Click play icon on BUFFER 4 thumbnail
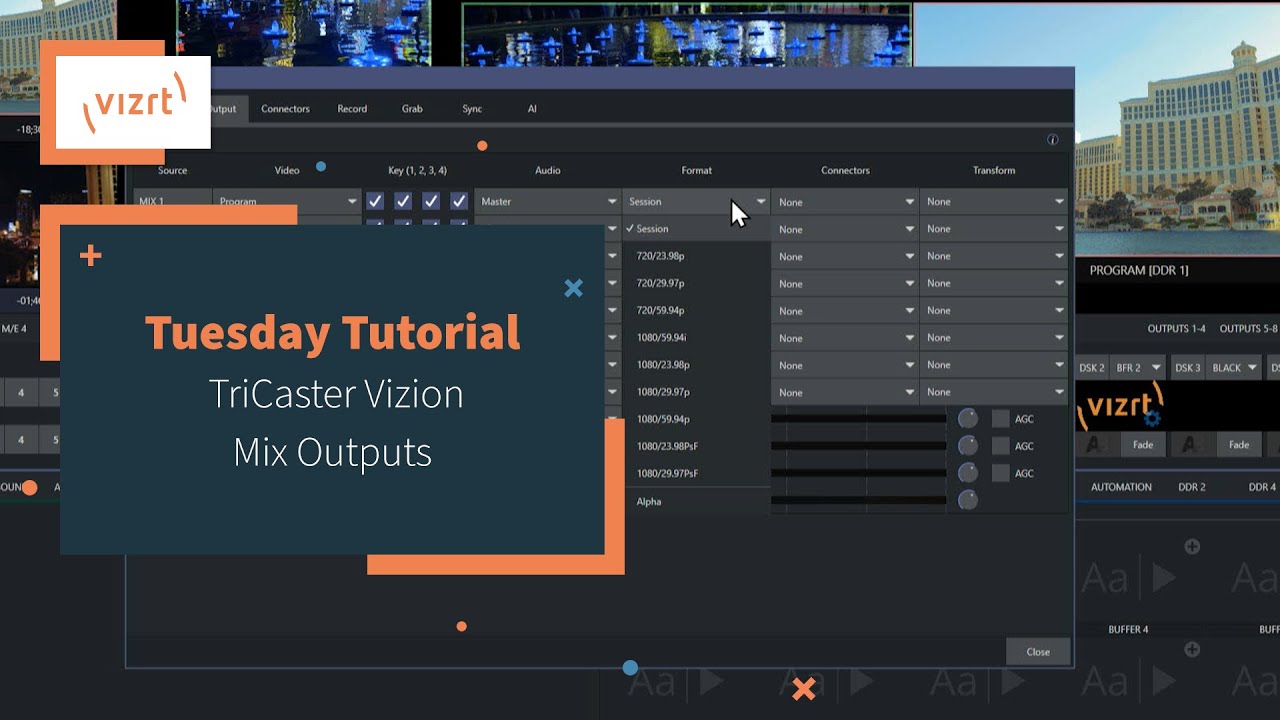 pyautogui.click(x=1163, y=577)
